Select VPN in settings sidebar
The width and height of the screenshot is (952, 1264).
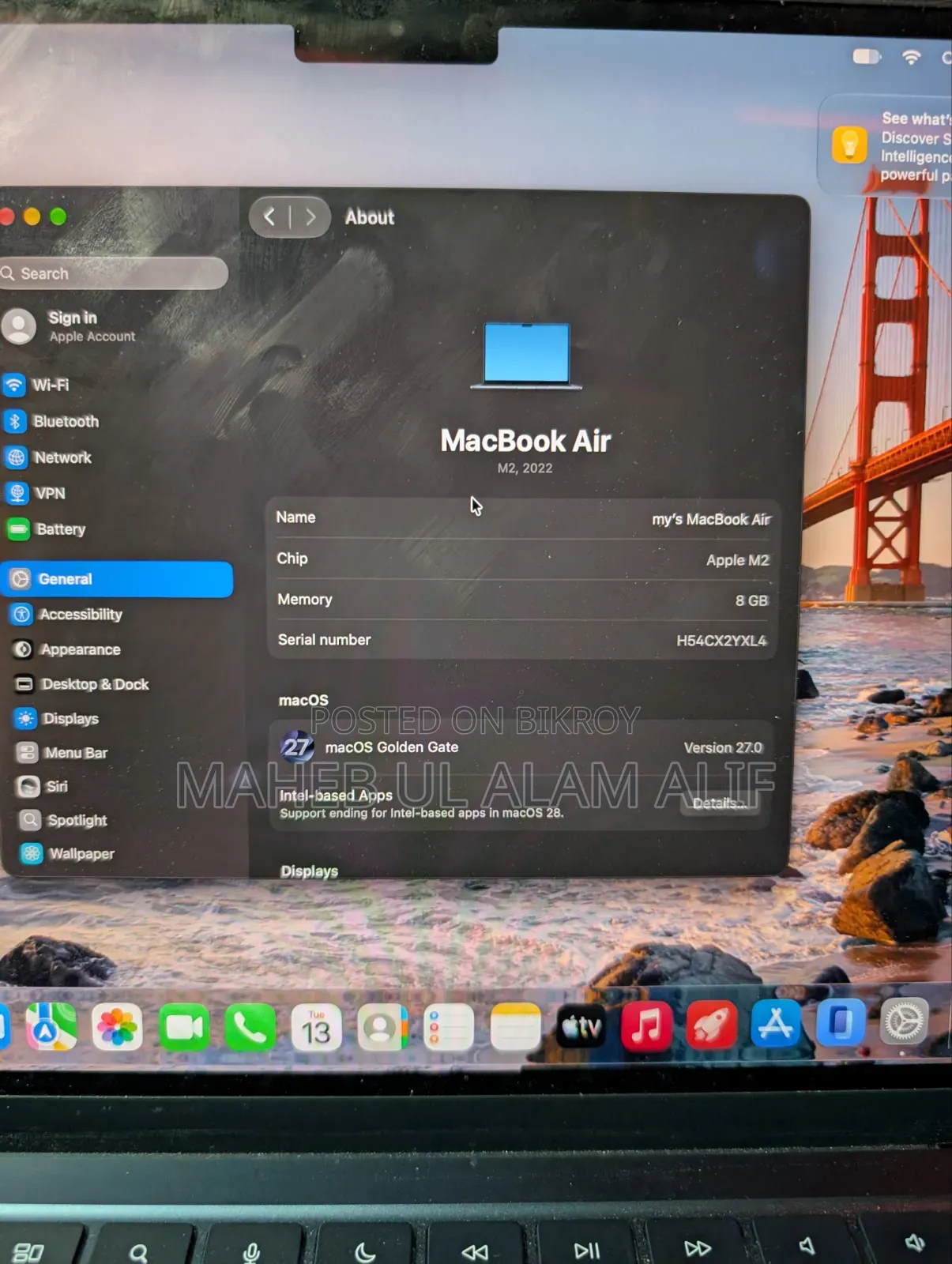[117, 493]
